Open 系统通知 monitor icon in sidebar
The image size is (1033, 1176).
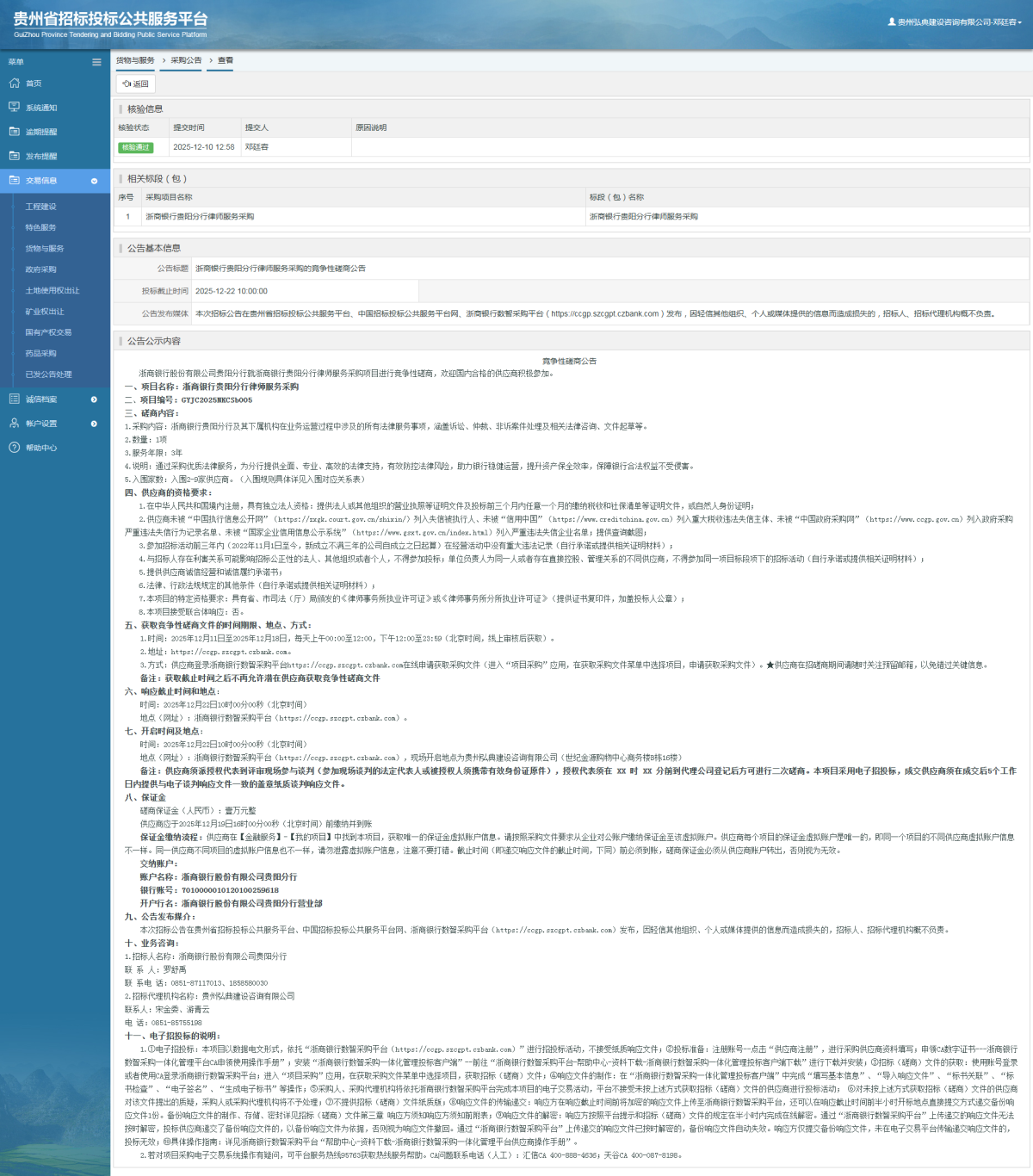pyautogui.click(x=14, y=108)
